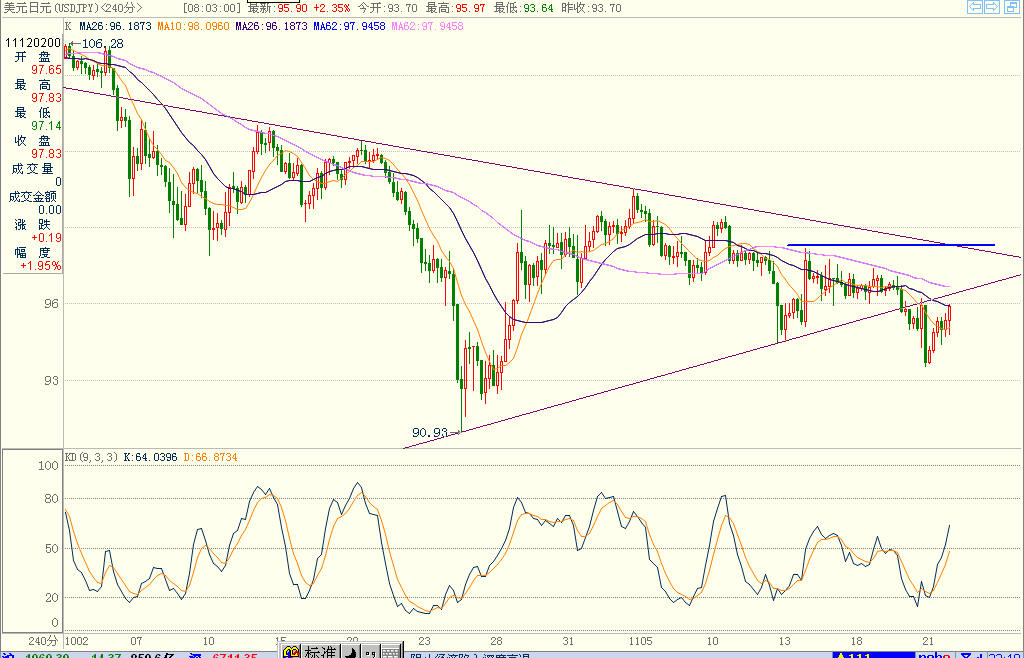Go back with the left arrow icon
This screenshot has height=658, width=1024.
pos(974,7)
